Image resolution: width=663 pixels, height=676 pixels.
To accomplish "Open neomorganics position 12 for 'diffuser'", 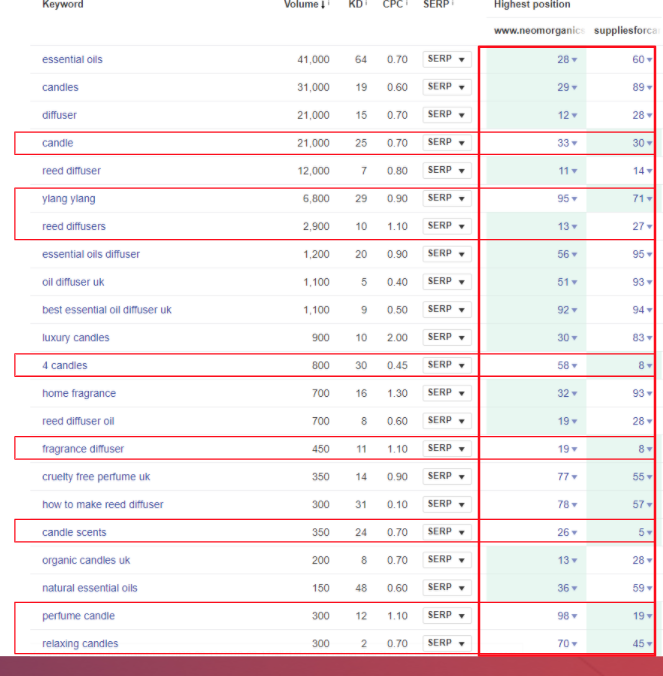I will (567, 115).
